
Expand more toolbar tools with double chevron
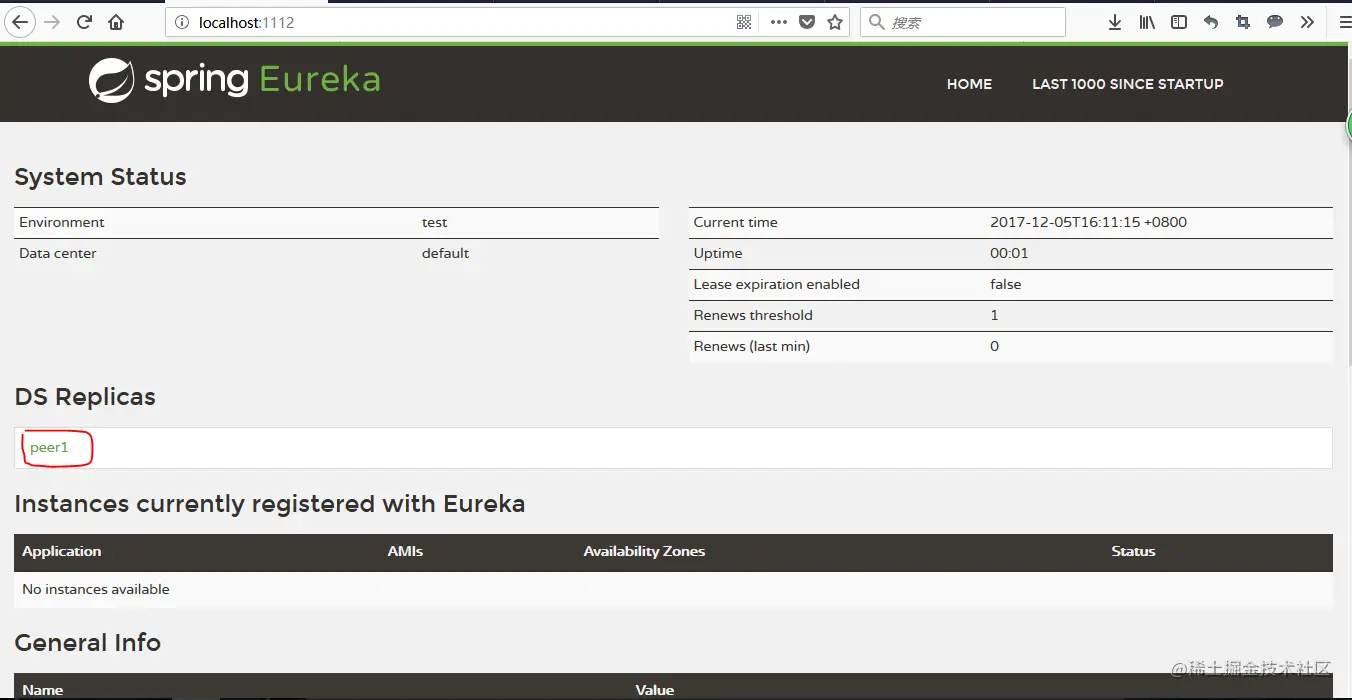coord(1307,22)
